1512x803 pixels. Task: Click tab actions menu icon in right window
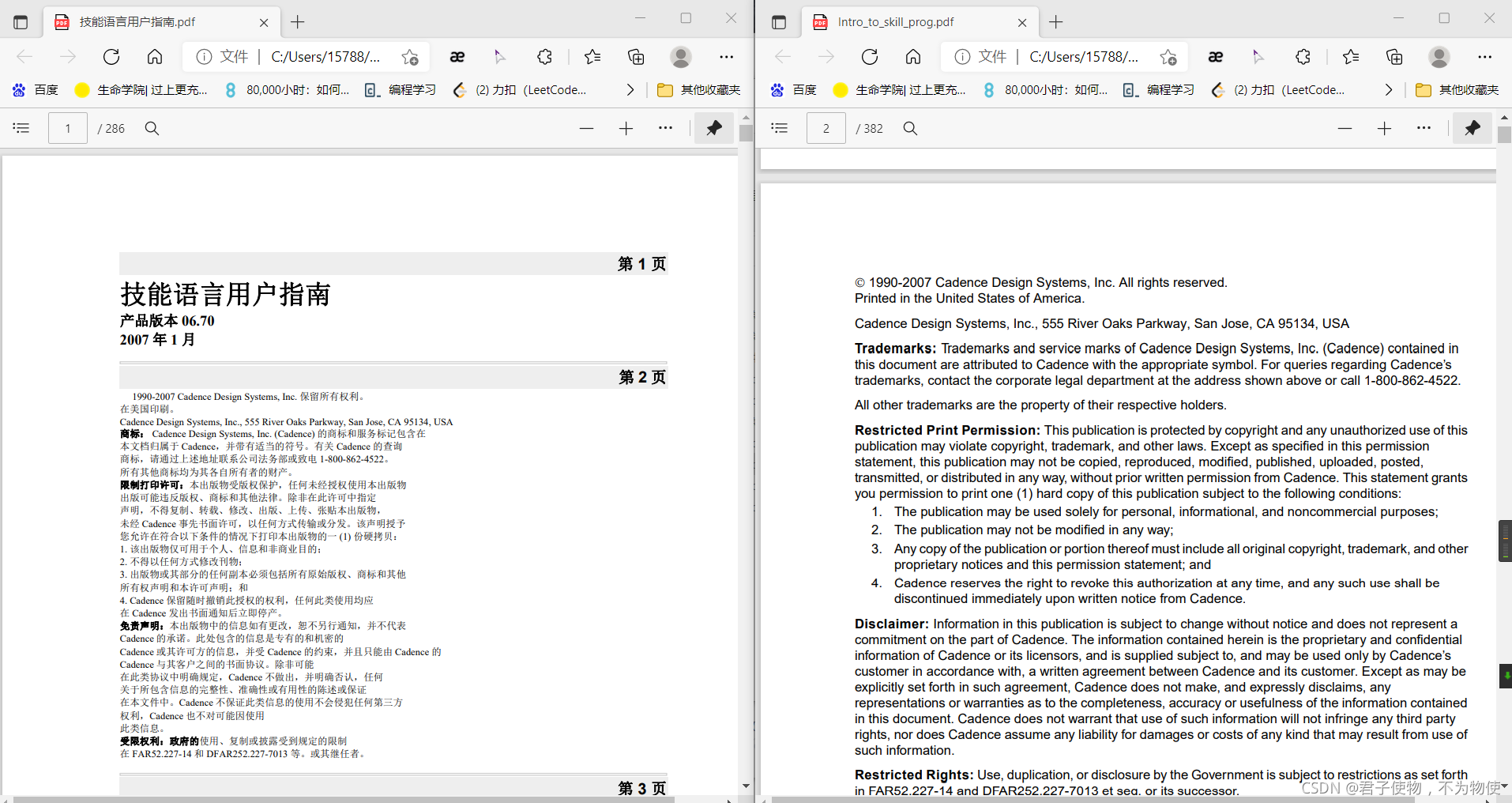[779, 22]
